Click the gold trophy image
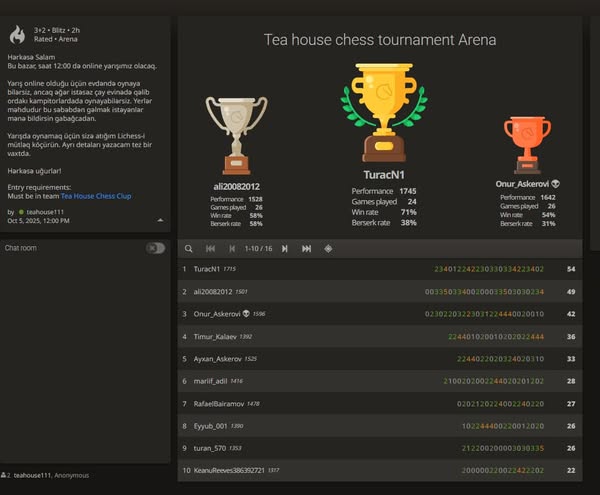 point(384,112)
